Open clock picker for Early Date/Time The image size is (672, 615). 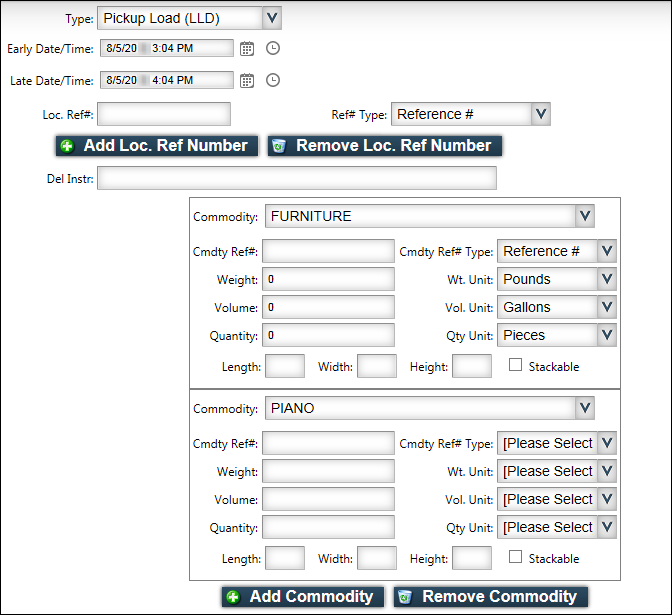point(273,48)
